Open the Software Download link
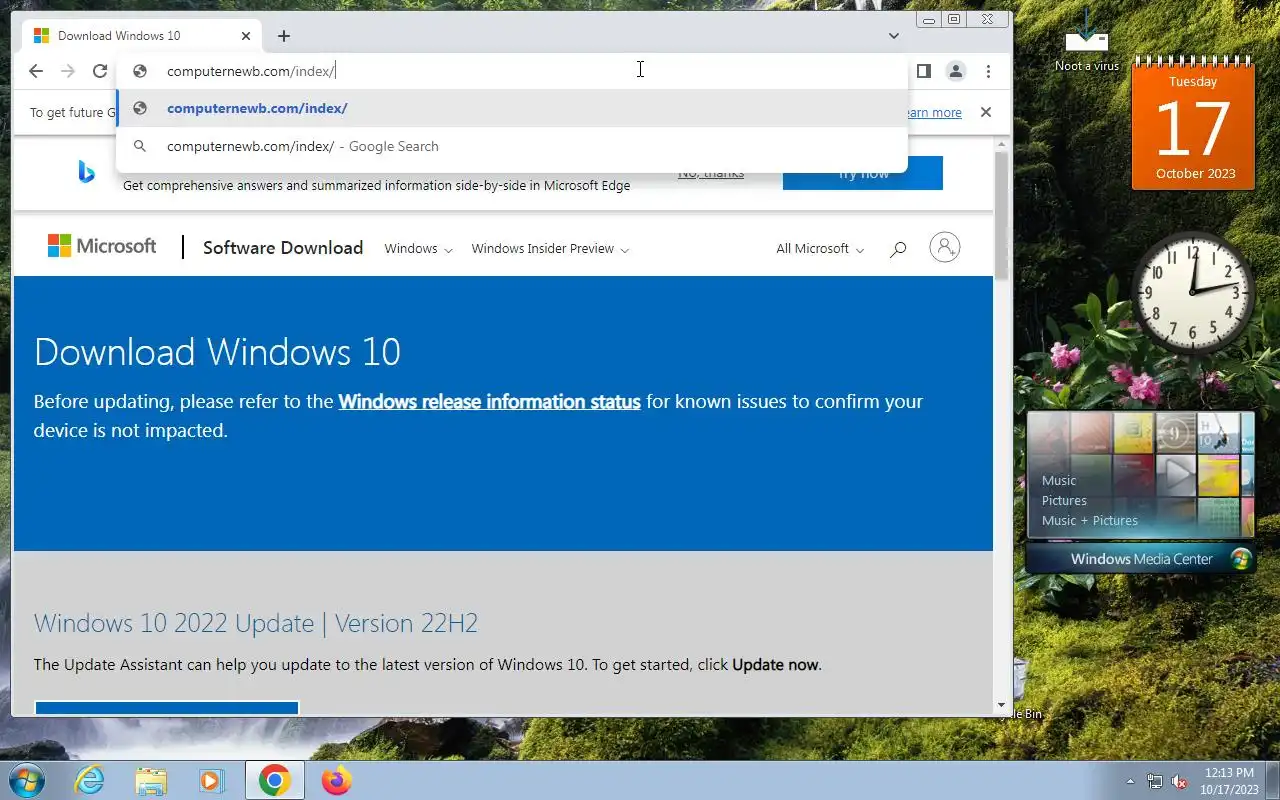Viewport: 1280px width, 800px height. click(283, 248)
